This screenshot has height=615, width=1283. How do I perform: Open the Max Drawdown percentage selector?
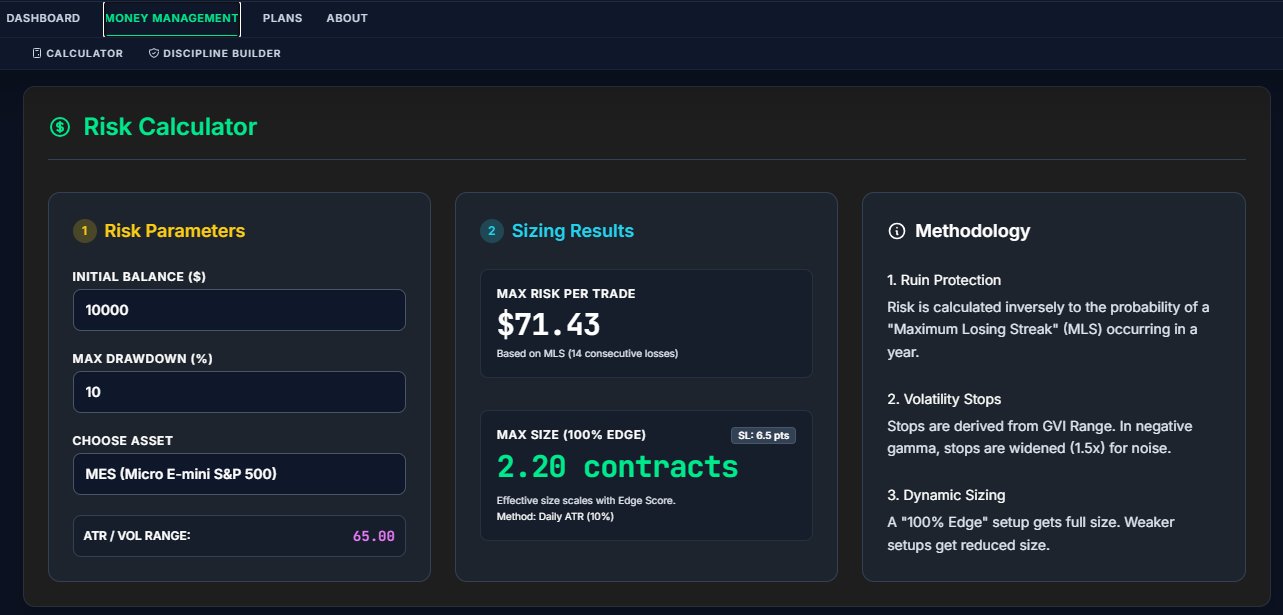point(239,392)
